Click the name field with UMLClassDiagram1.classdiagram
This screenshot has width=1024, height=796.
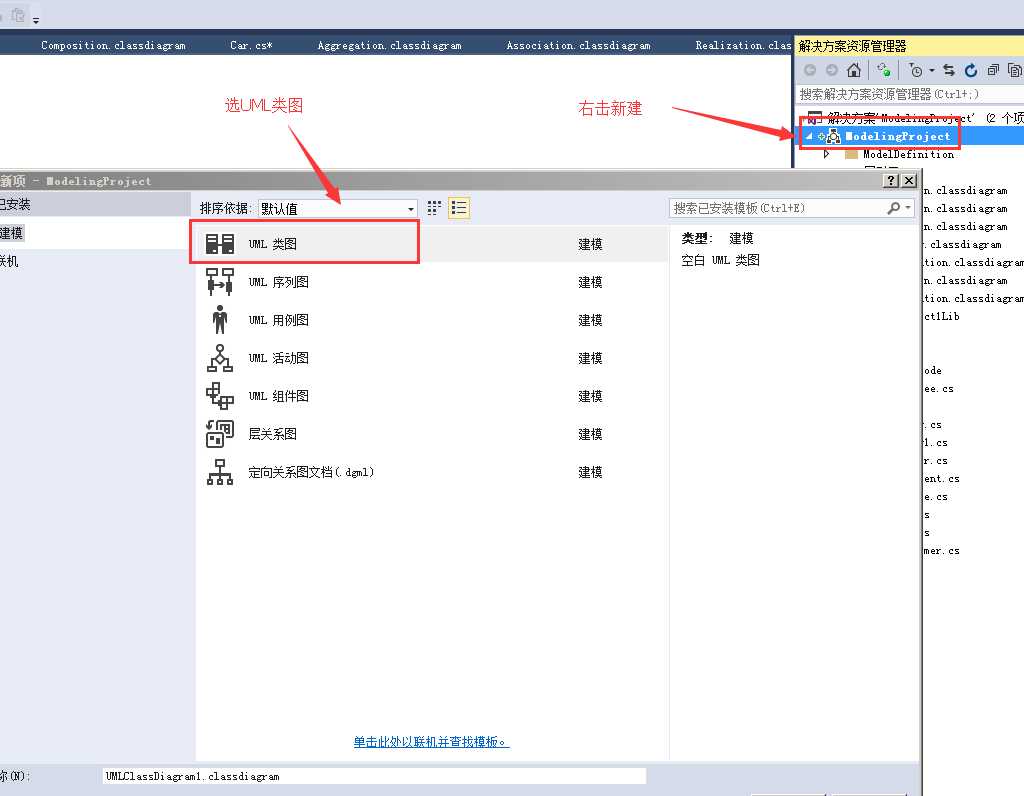pyautogui.click(x=374, y=776)
